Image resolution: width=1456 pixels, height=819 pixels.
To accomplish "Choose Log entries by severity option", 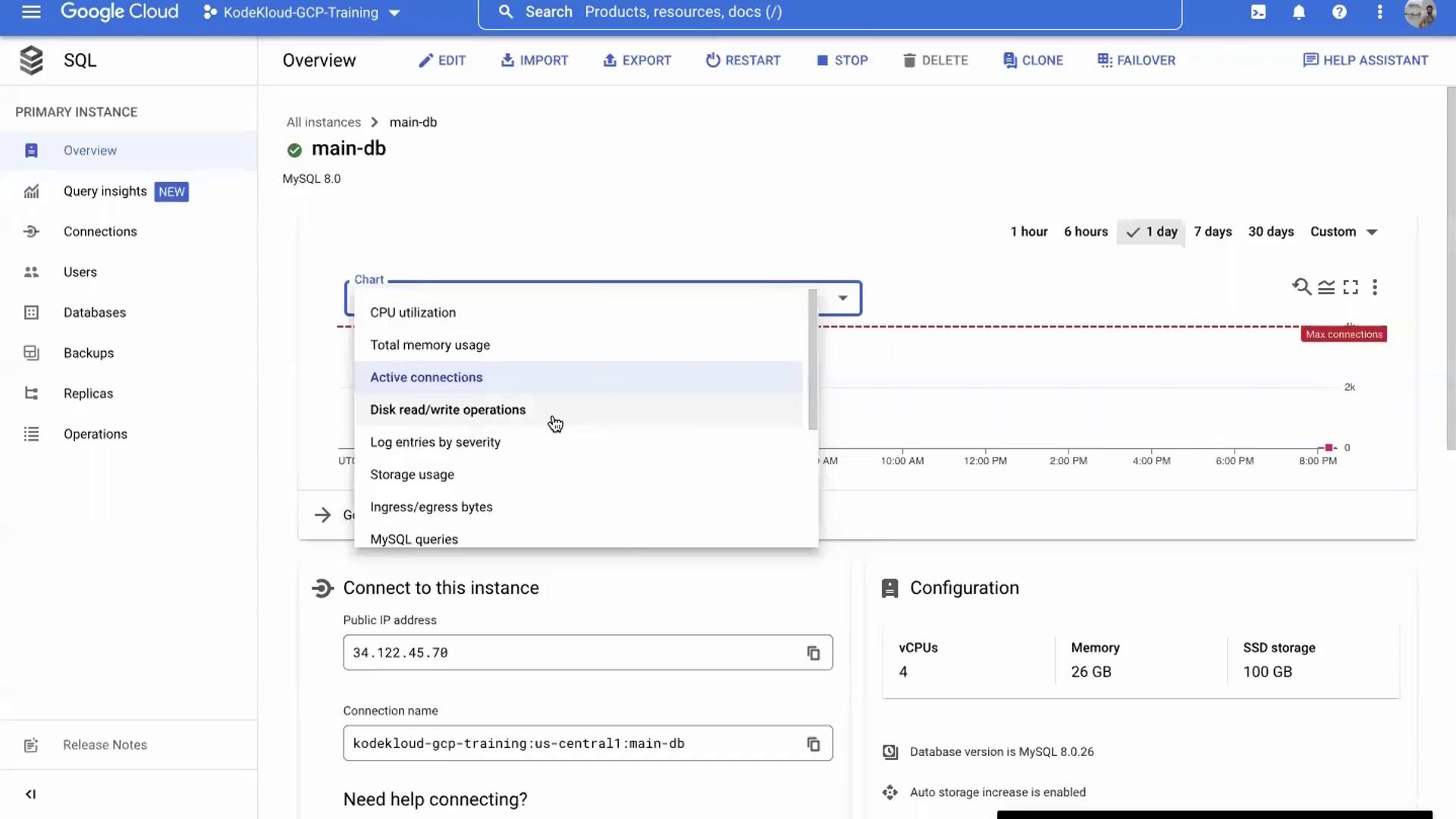I will coord(579,443).
